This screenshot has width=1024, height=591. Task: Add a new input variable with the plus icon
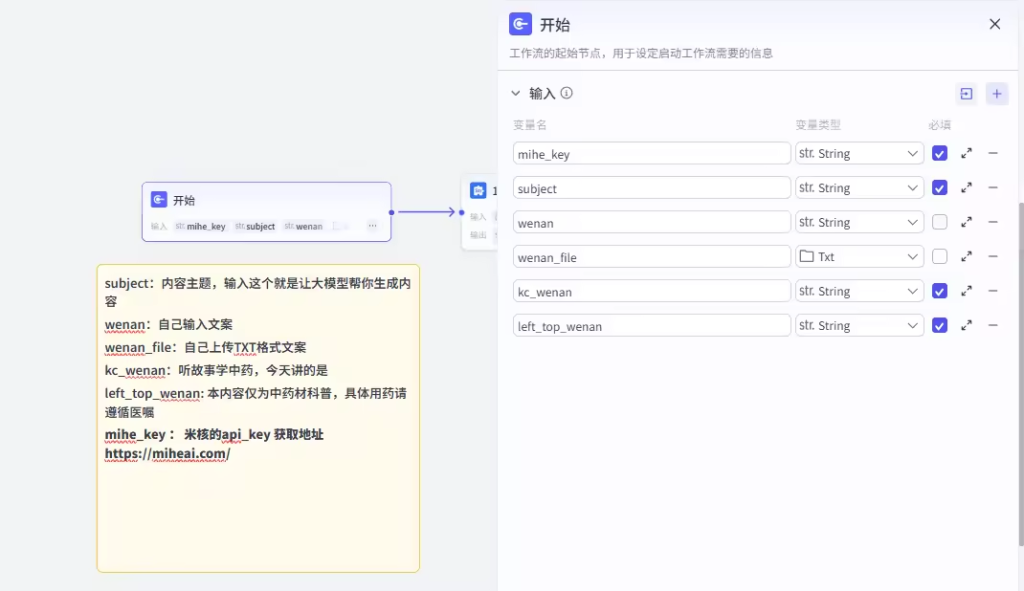997,93
